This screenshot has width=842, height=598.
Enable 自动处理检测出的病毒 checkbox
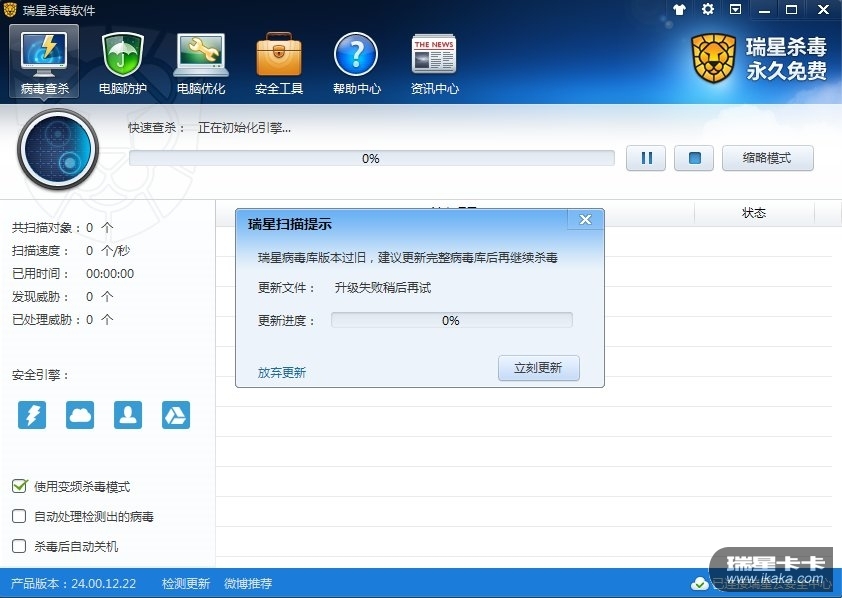tap(19, 516)
